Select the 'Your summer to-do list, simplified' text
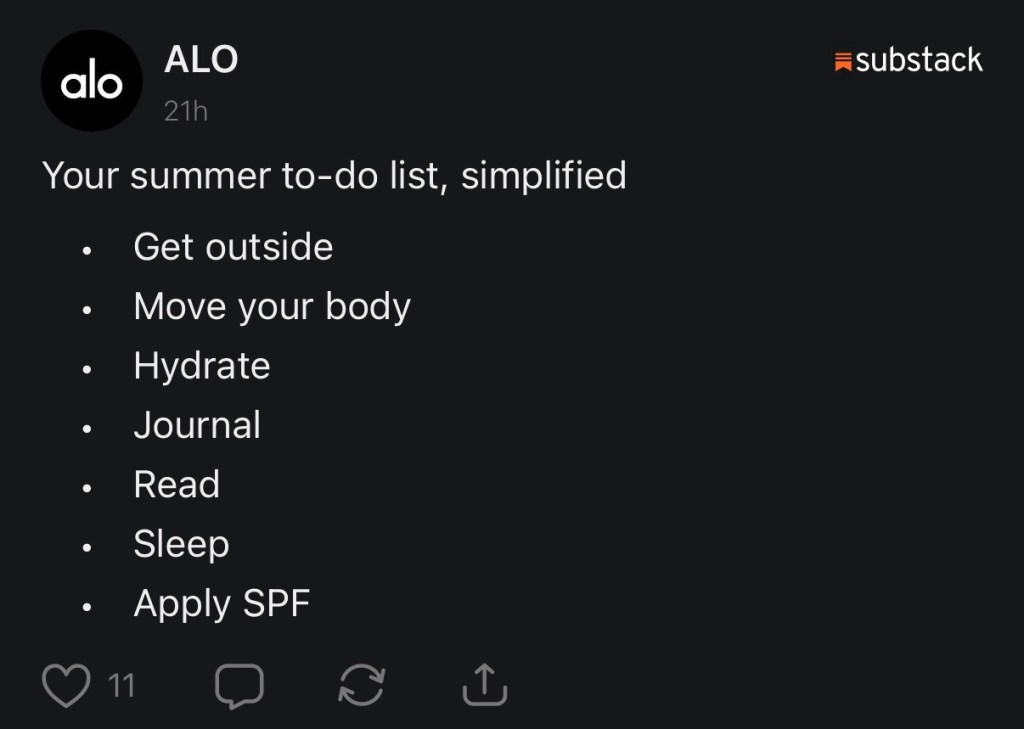The width and height of the screenshot is (1024, 729). coord(334,176)
